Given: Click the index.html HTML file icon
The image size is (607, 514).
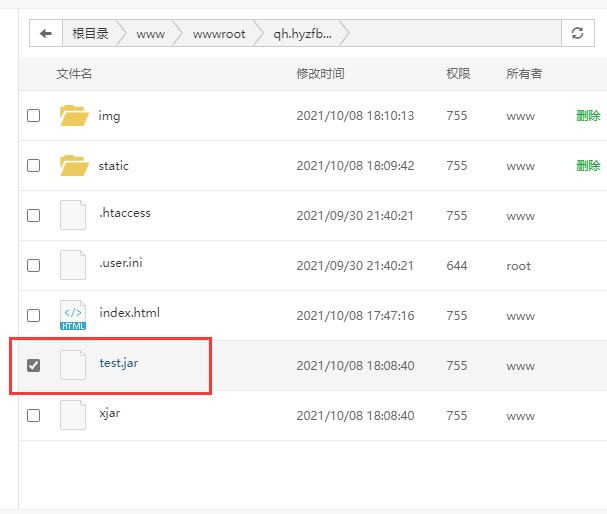Looking at the screenshot, I should (73, 315).
